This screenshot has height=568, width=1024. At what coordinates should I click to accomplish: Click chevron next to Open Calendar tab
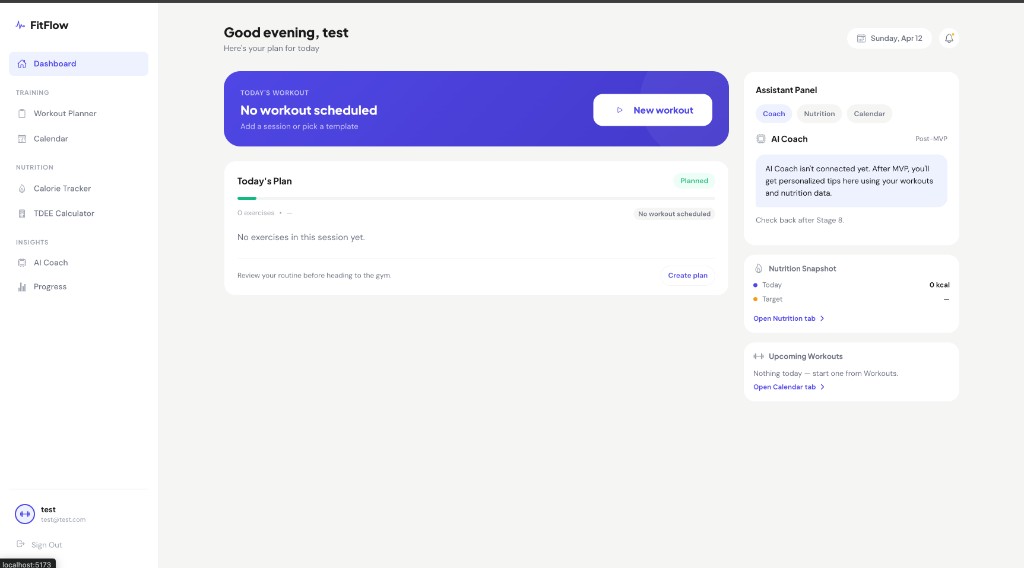[x=822, y=387]
